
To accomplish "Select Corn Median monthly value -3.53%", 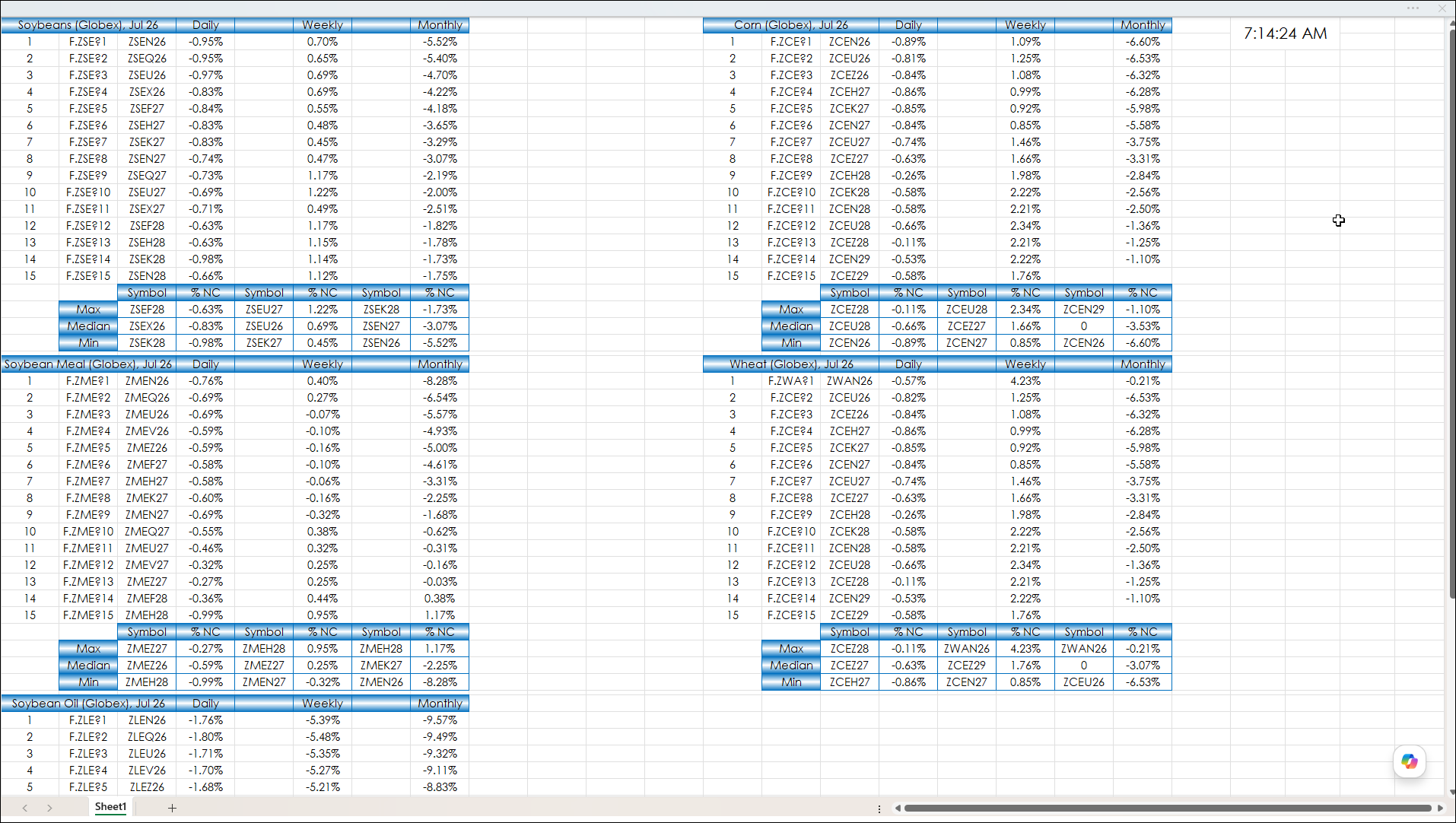I will coord(1143,326).
